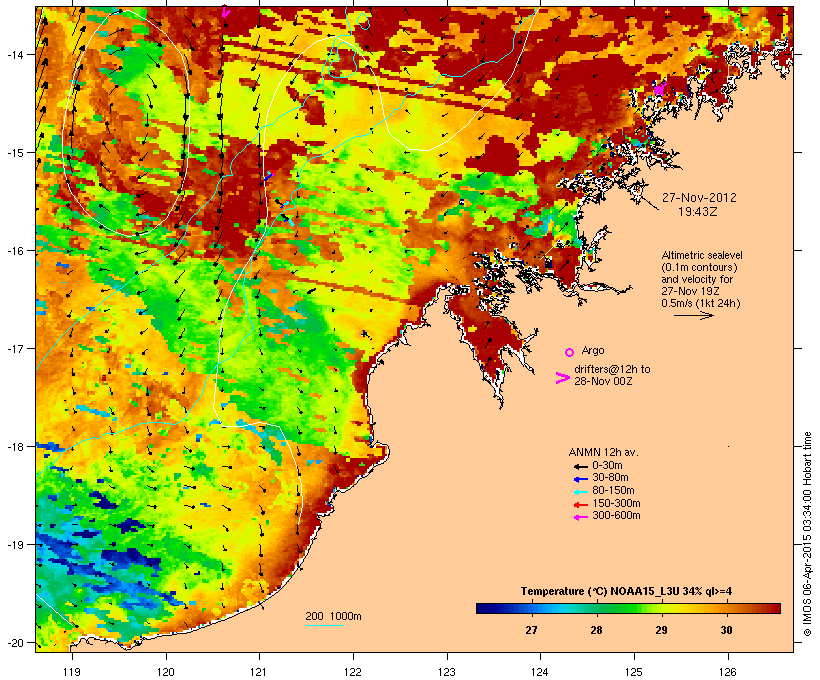Click the 'ANMN 12h av.' heading

pos(603,452)
